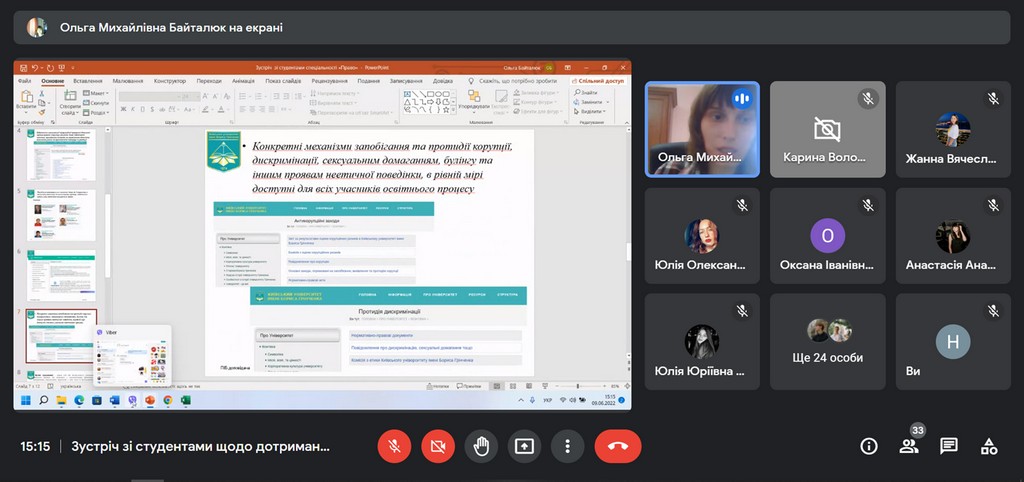Click Анастасія's participant tile

point(952,235)
